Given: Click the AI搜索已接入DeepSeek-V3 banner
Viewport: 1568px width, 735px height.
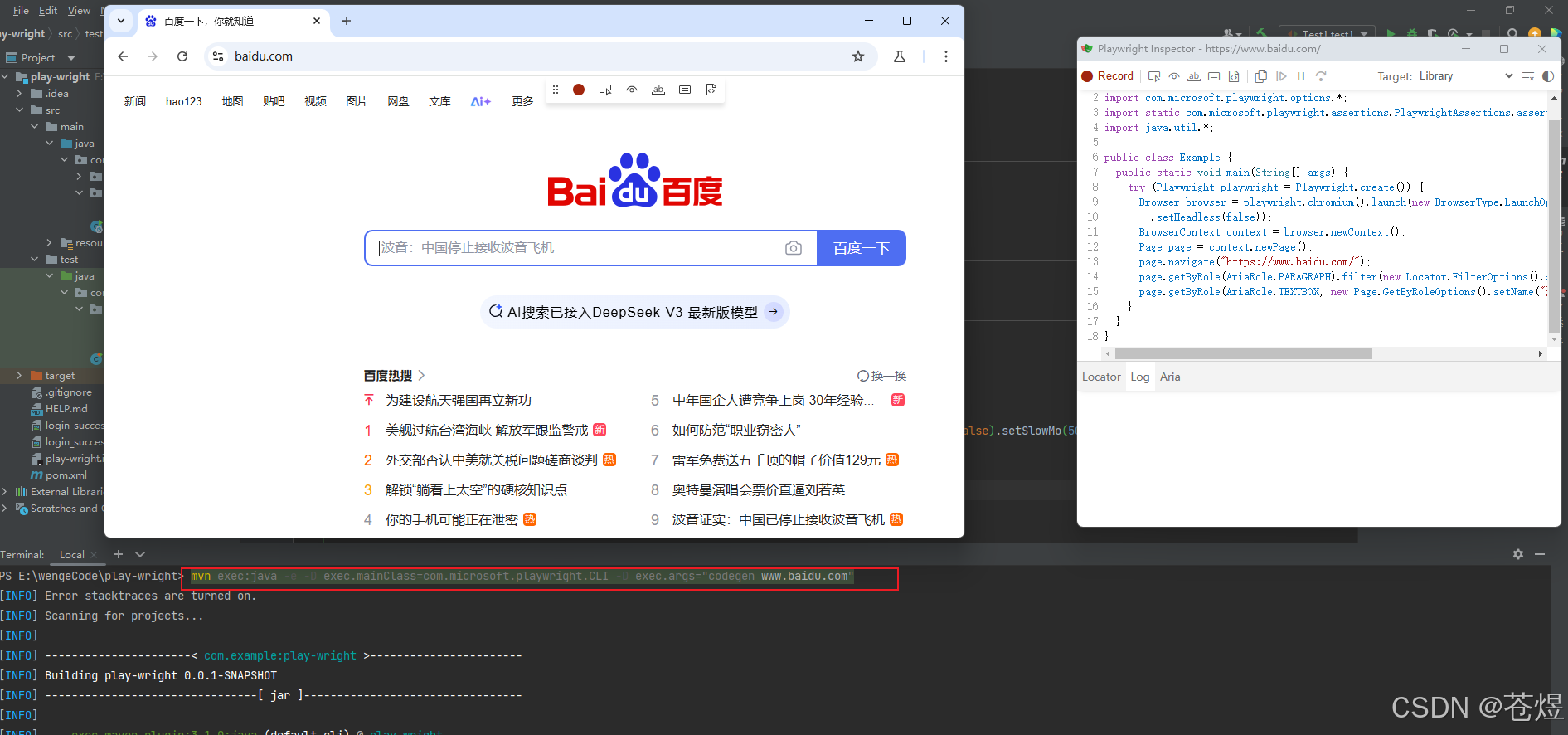Looking at the screenshot, I should tap(635, 312).
